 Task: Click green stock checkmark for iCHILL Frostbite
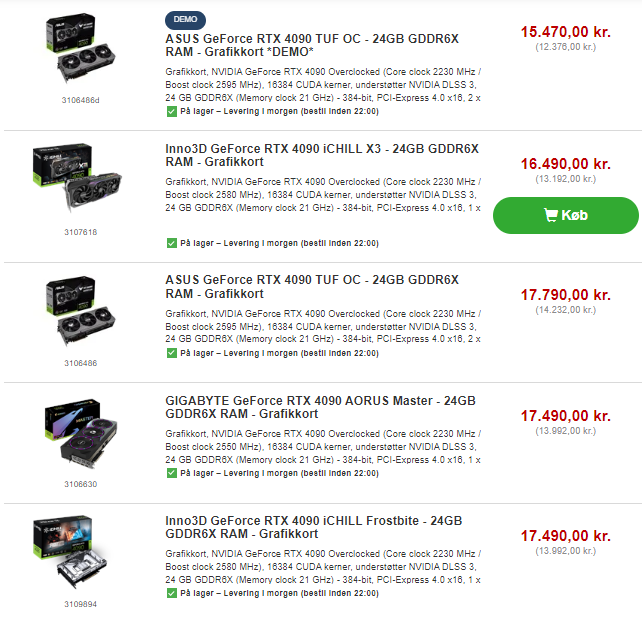[x=172, y=593]
